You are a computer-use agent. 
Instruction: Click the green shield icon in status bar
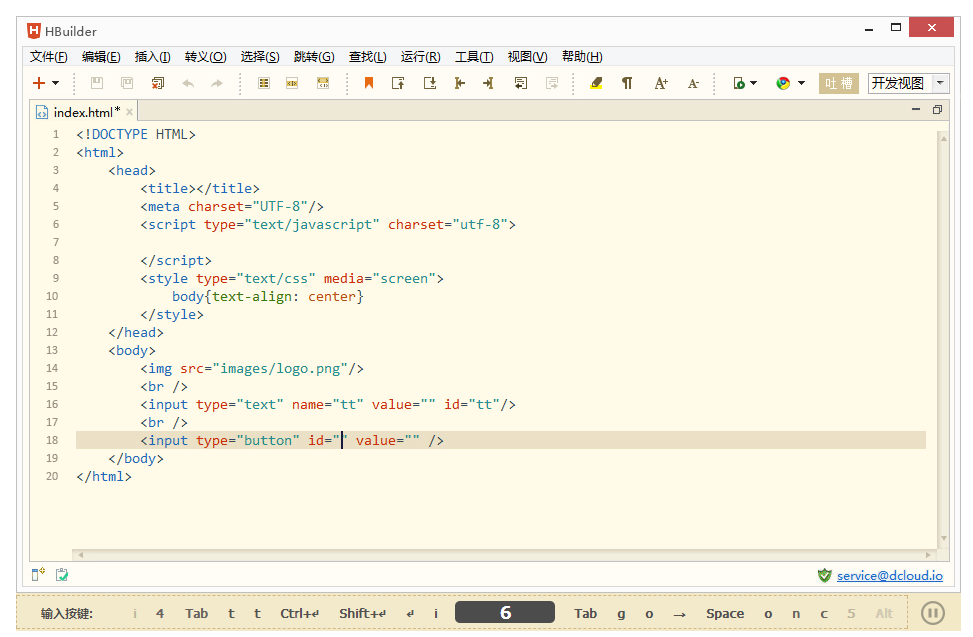click(824, 576)
